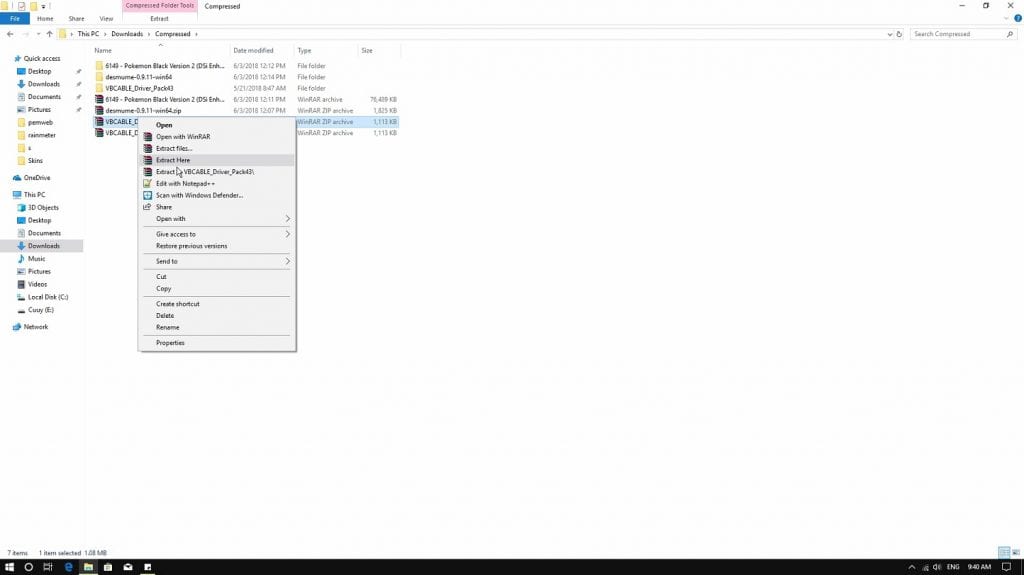Viewport: 1024px width, 575px height.
Task: Open Action Center notifications icon
Action: [1006, 567]
